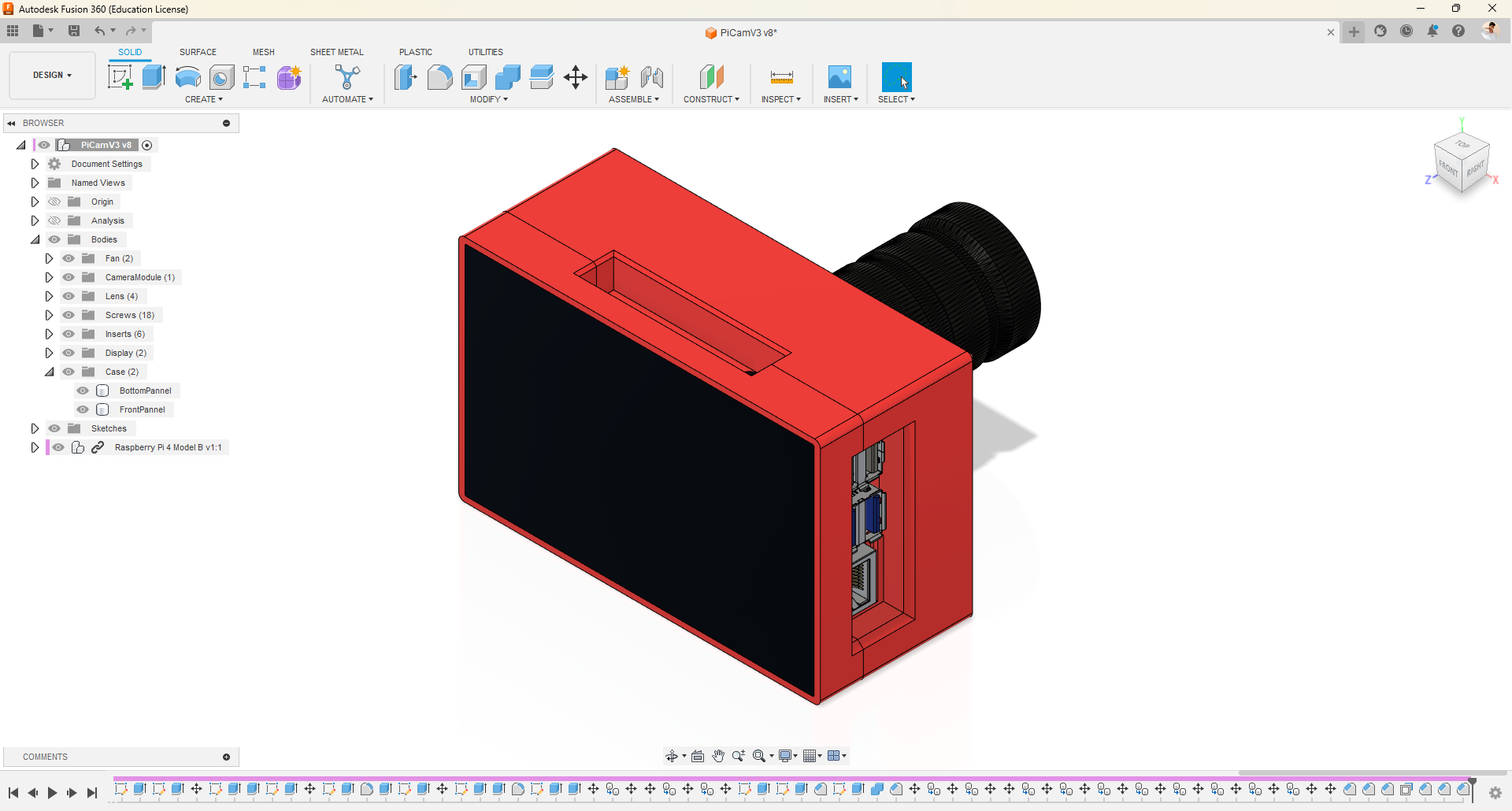Play the timeline history
The image size is (1512, 811).
(x=52, y=793)
